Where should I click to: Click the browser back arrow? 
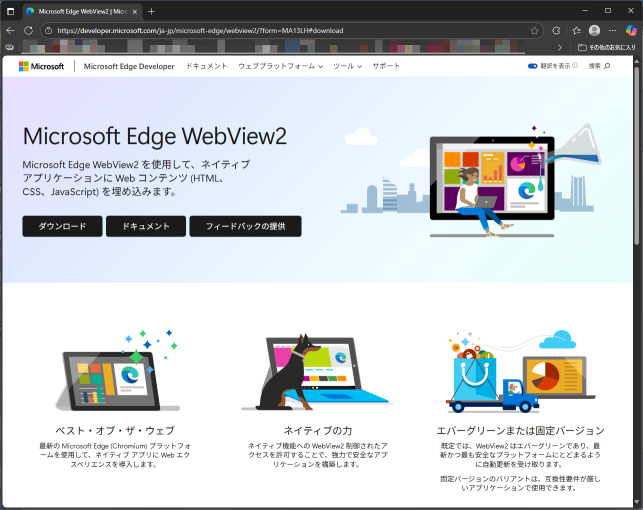[12, 30]
